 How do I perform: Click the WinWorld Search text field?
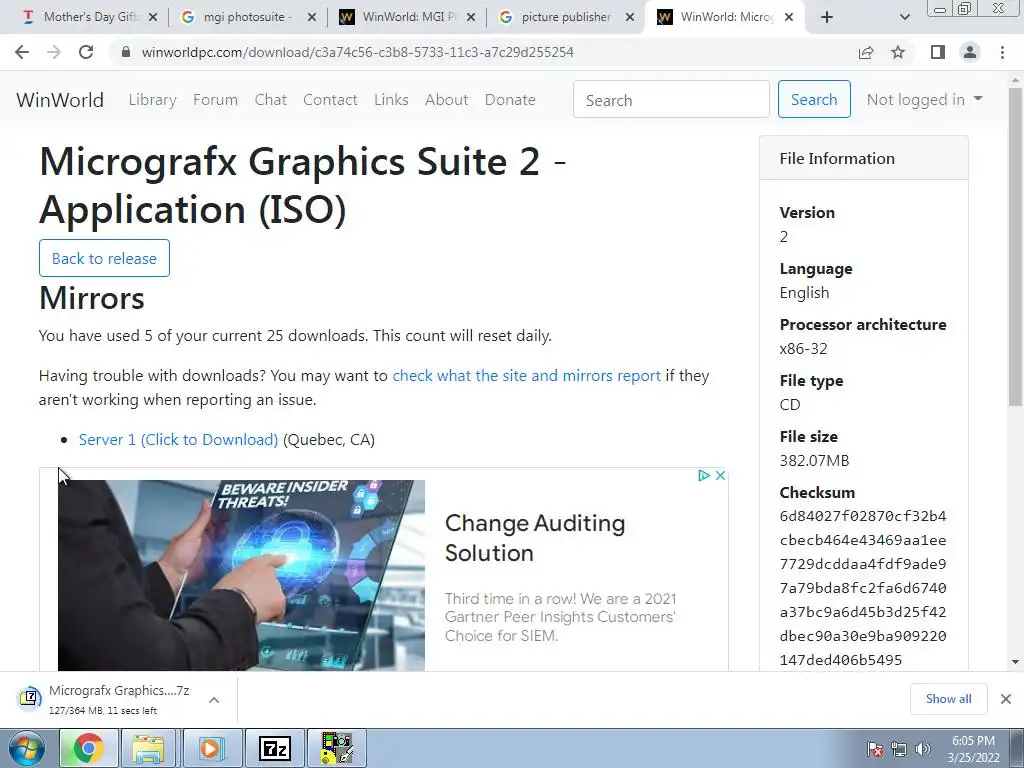click(671, 99)
